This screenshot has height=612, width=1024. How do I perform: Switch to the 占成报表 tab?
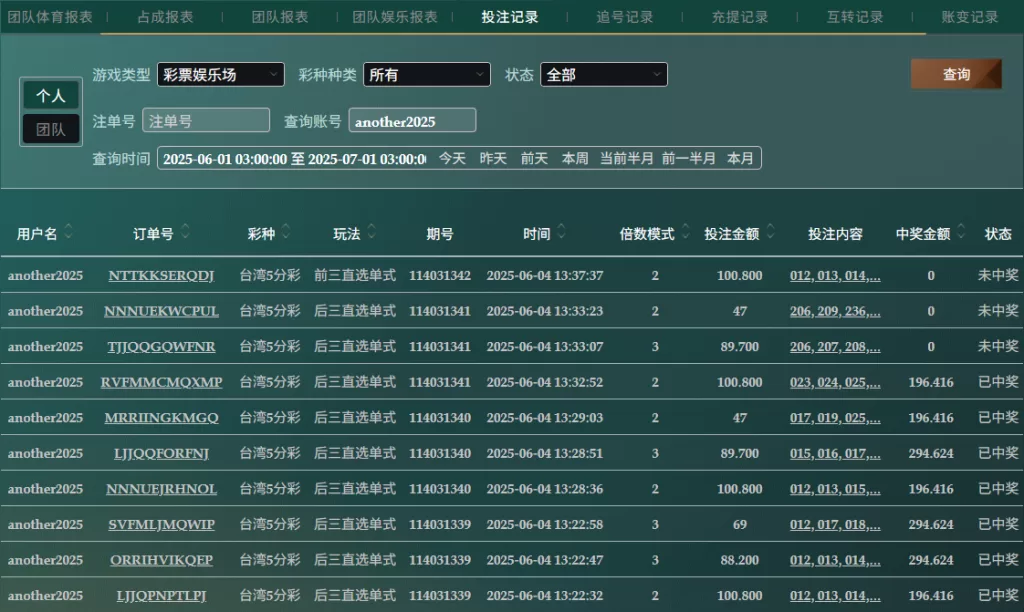(165, 17)
